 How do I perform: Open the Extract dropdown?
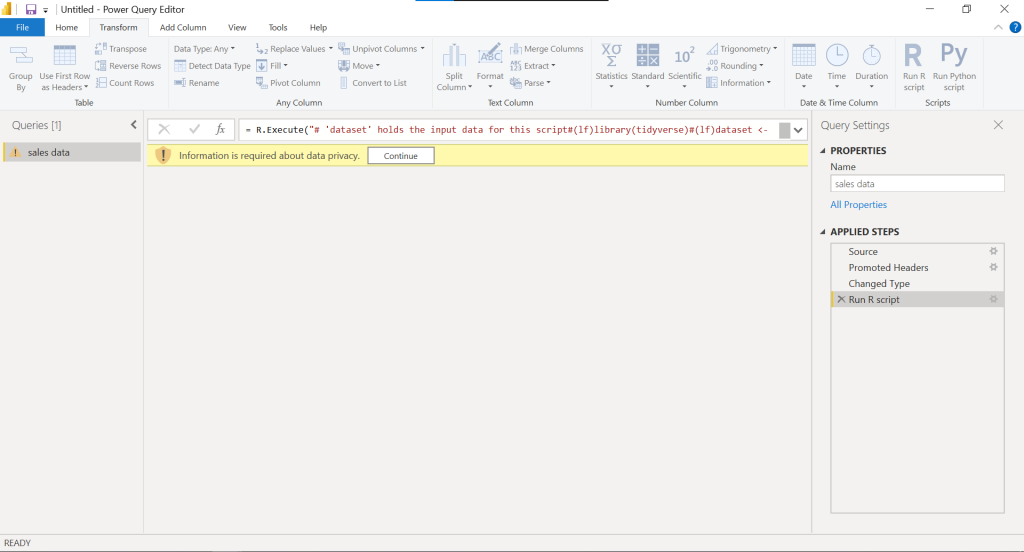tap(533, 66)
